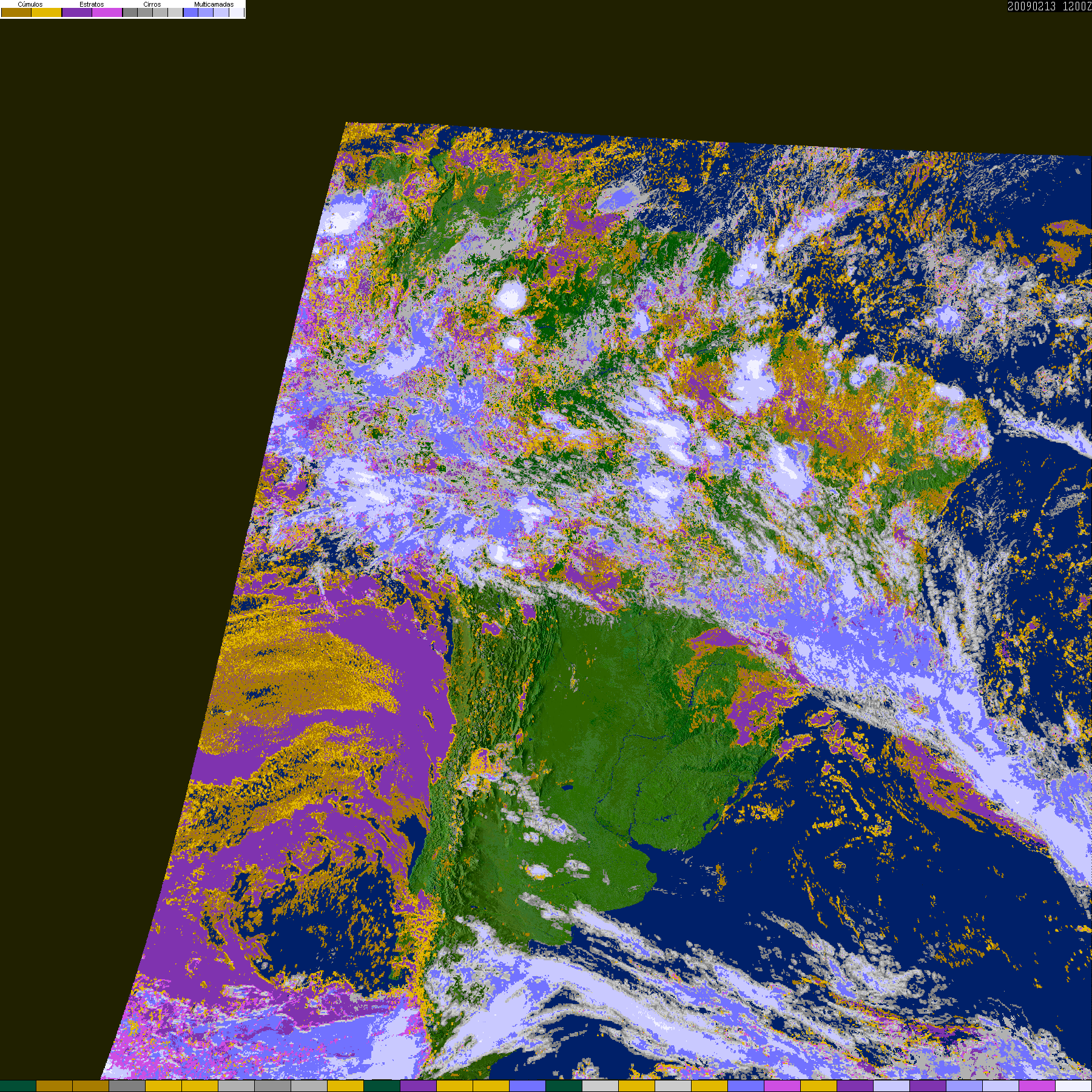Choose the lightest gray Cirros swatch
Viewport: 1092px width, 1092px height.
pyautogui.click(x=175, y=12)
